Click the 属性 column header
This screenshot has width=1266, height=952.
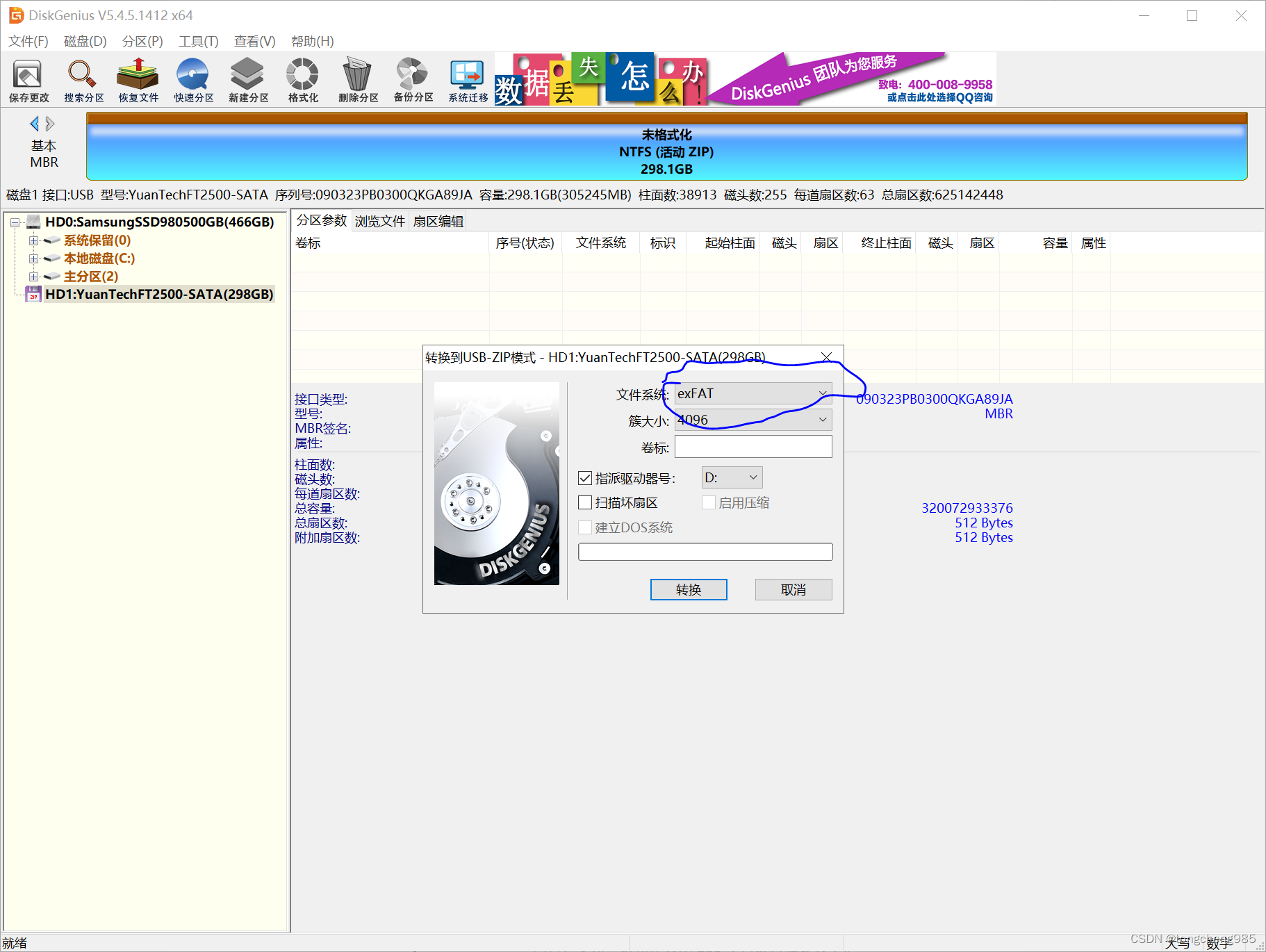pos(1093,243)
